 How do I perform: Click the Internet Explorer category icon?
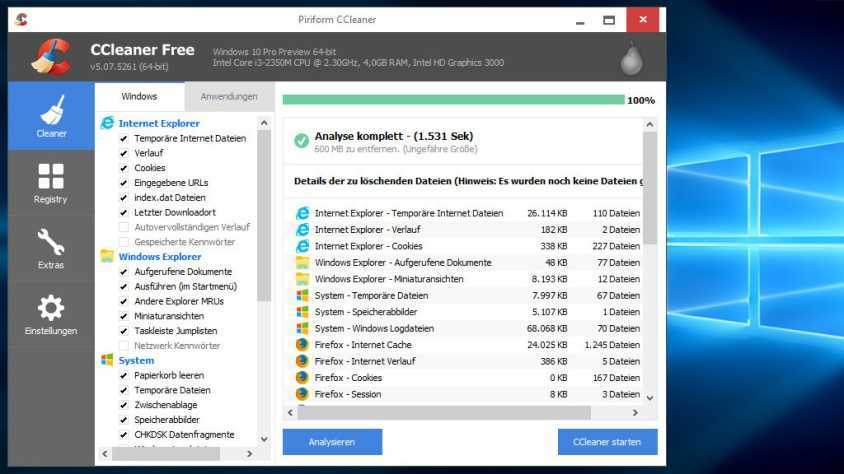(x=107, y=123)
